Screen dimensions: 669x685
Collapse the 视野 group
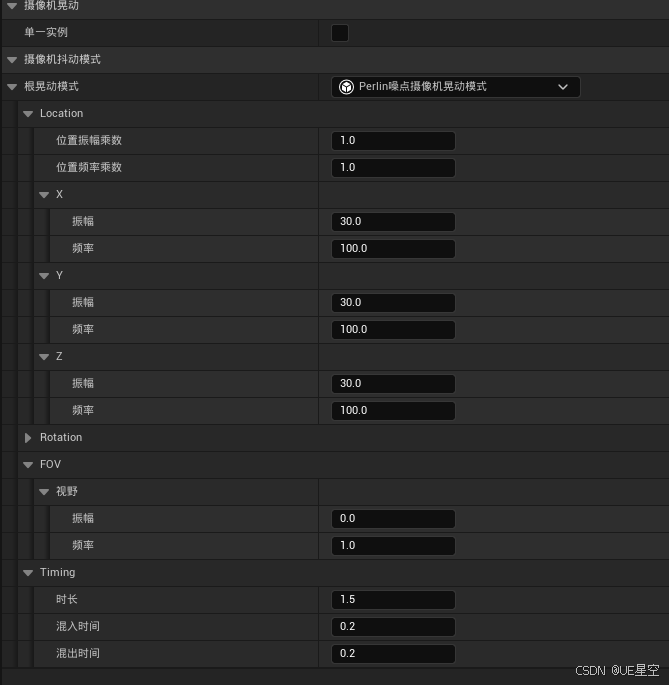pyautogui.click(x=44, y=492)
